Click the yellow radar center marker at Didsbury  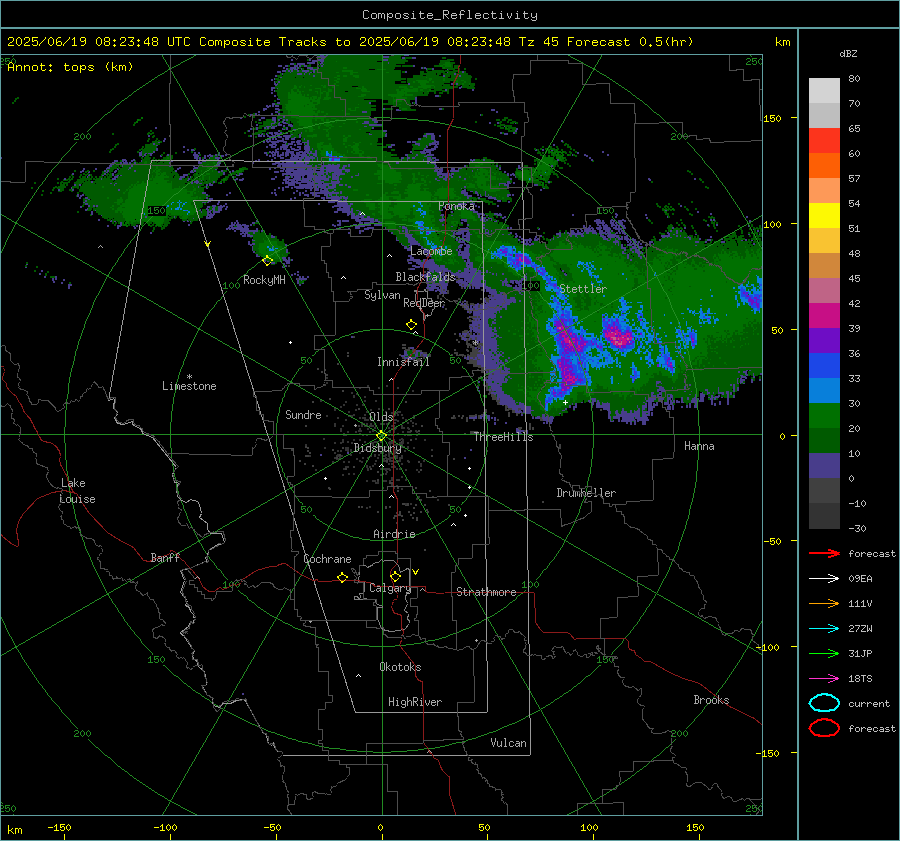pos(382,436)
